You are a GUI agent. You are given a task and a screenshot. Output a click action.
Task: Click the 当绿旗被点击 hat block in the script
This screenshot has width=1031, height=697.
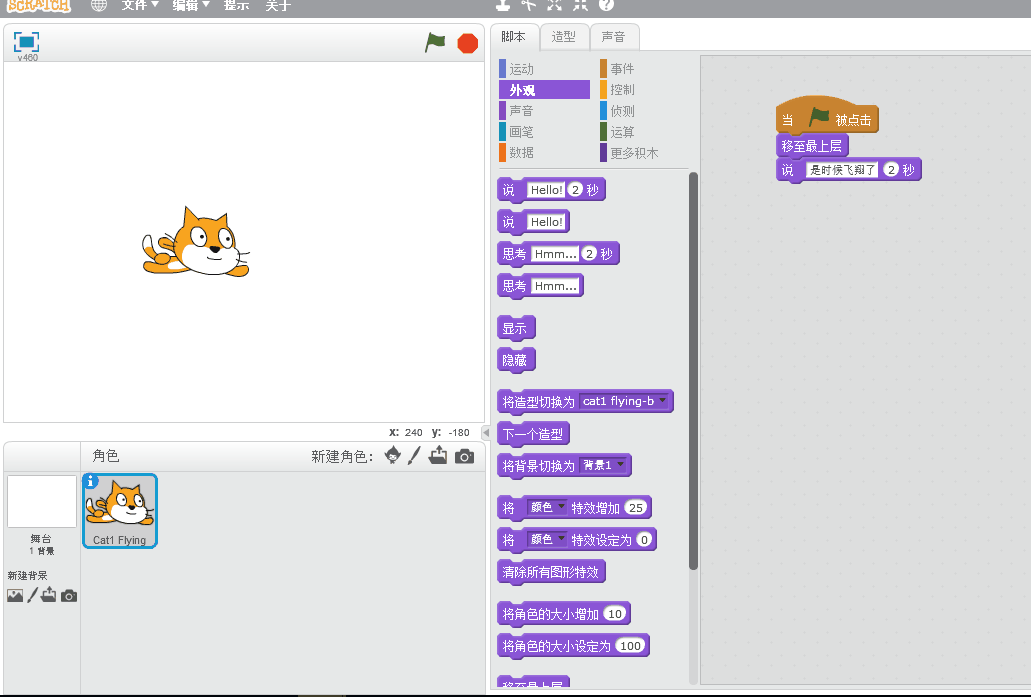tap(827, 118)
